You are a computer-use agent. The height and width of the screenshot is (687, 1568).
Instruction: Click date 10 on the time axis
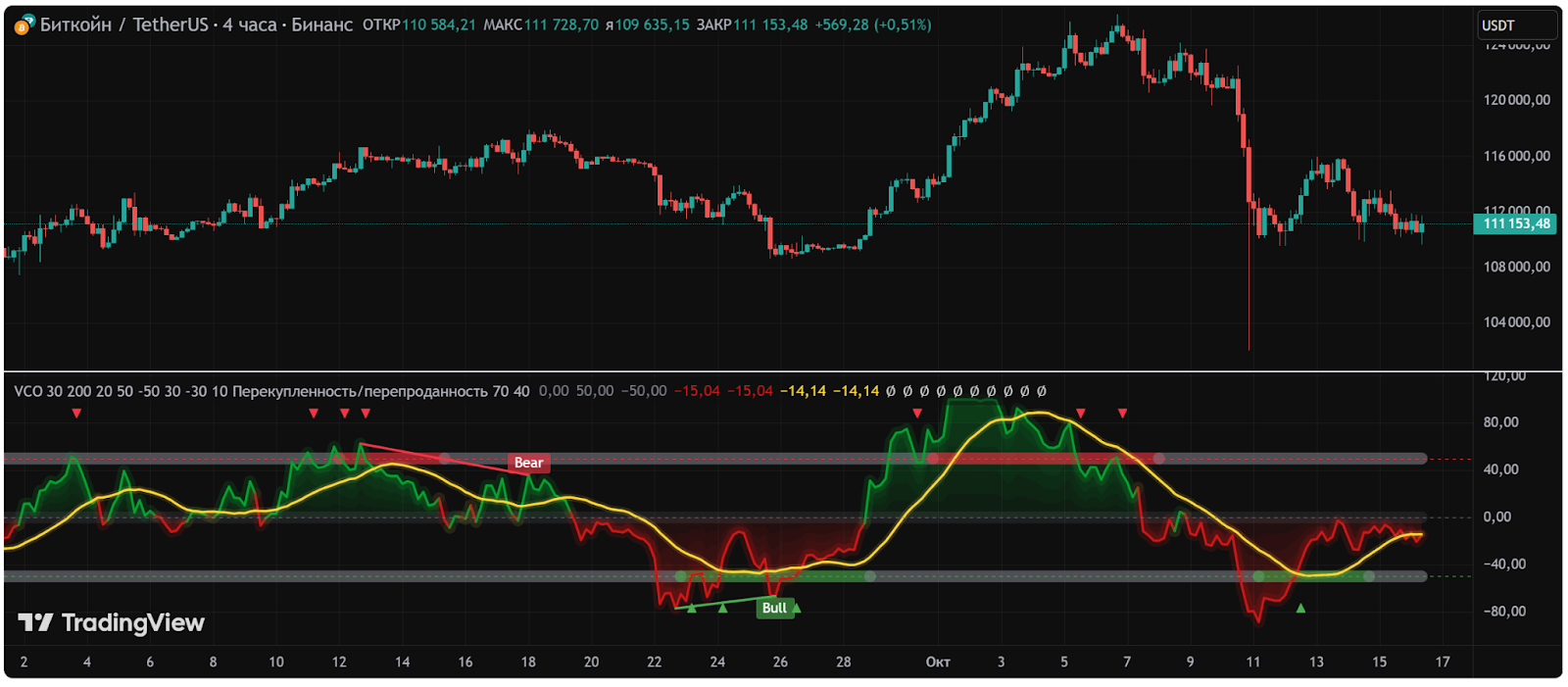[276, 662]
